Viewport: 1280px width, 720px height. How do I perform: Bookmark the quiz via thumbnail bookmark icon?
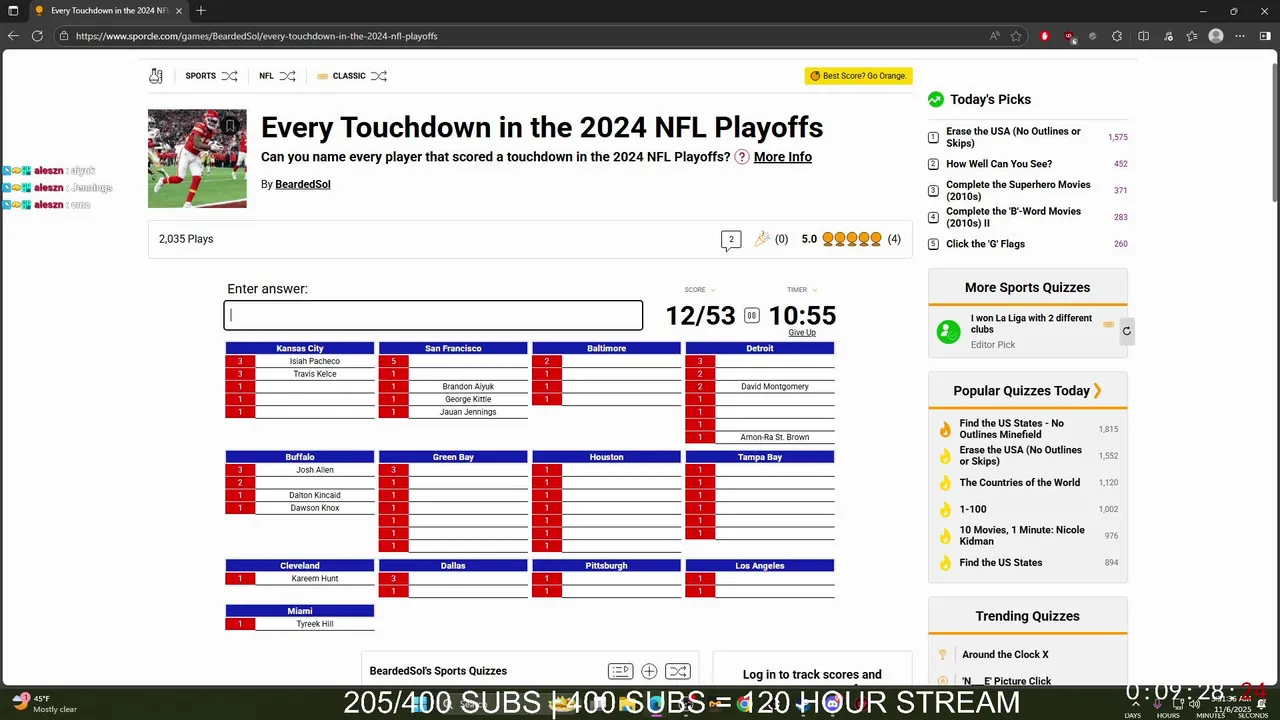coord(230,126)
